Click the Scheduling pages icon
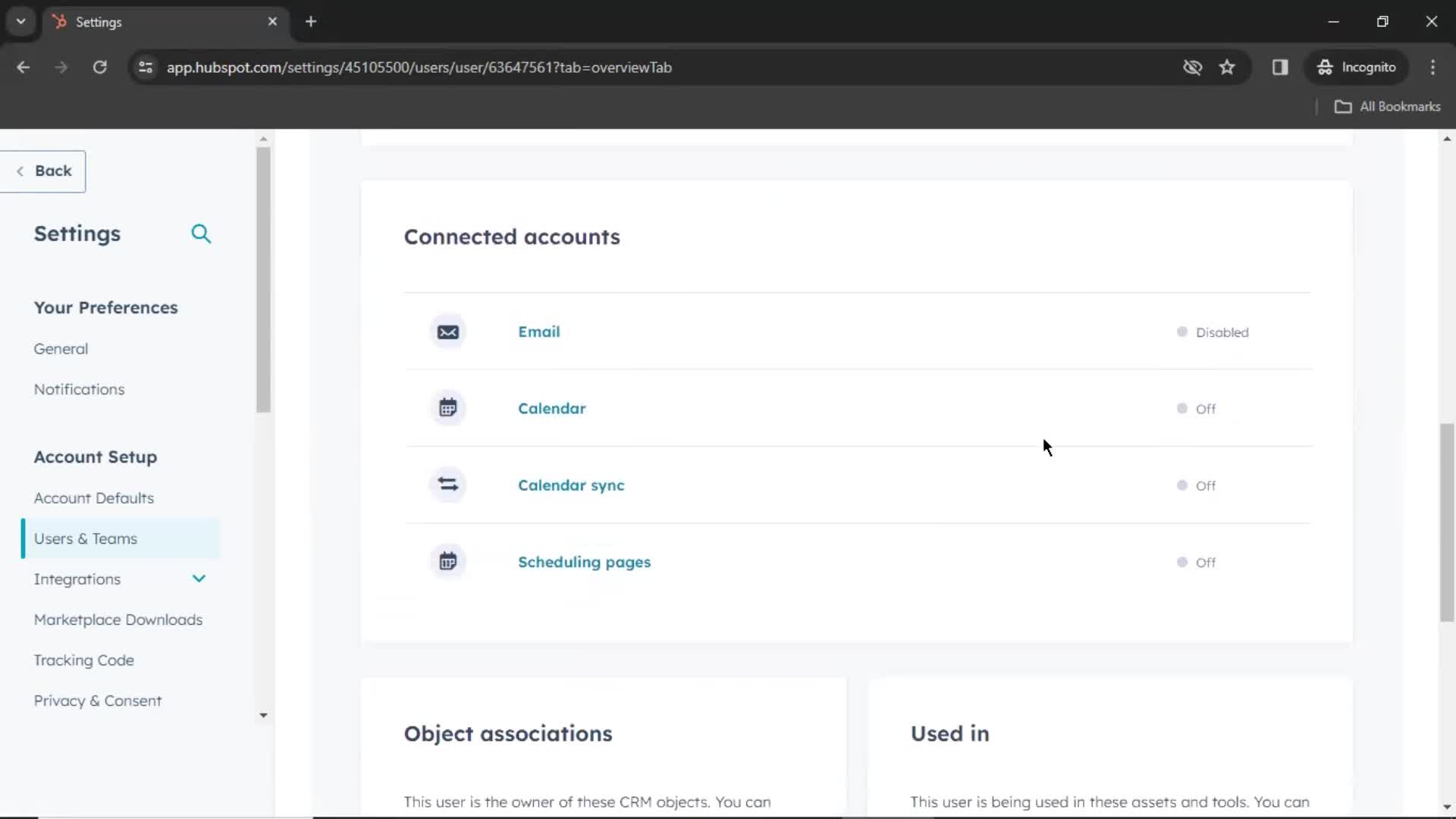Viewport: 1456px width, 819px height. click(448, 561)
